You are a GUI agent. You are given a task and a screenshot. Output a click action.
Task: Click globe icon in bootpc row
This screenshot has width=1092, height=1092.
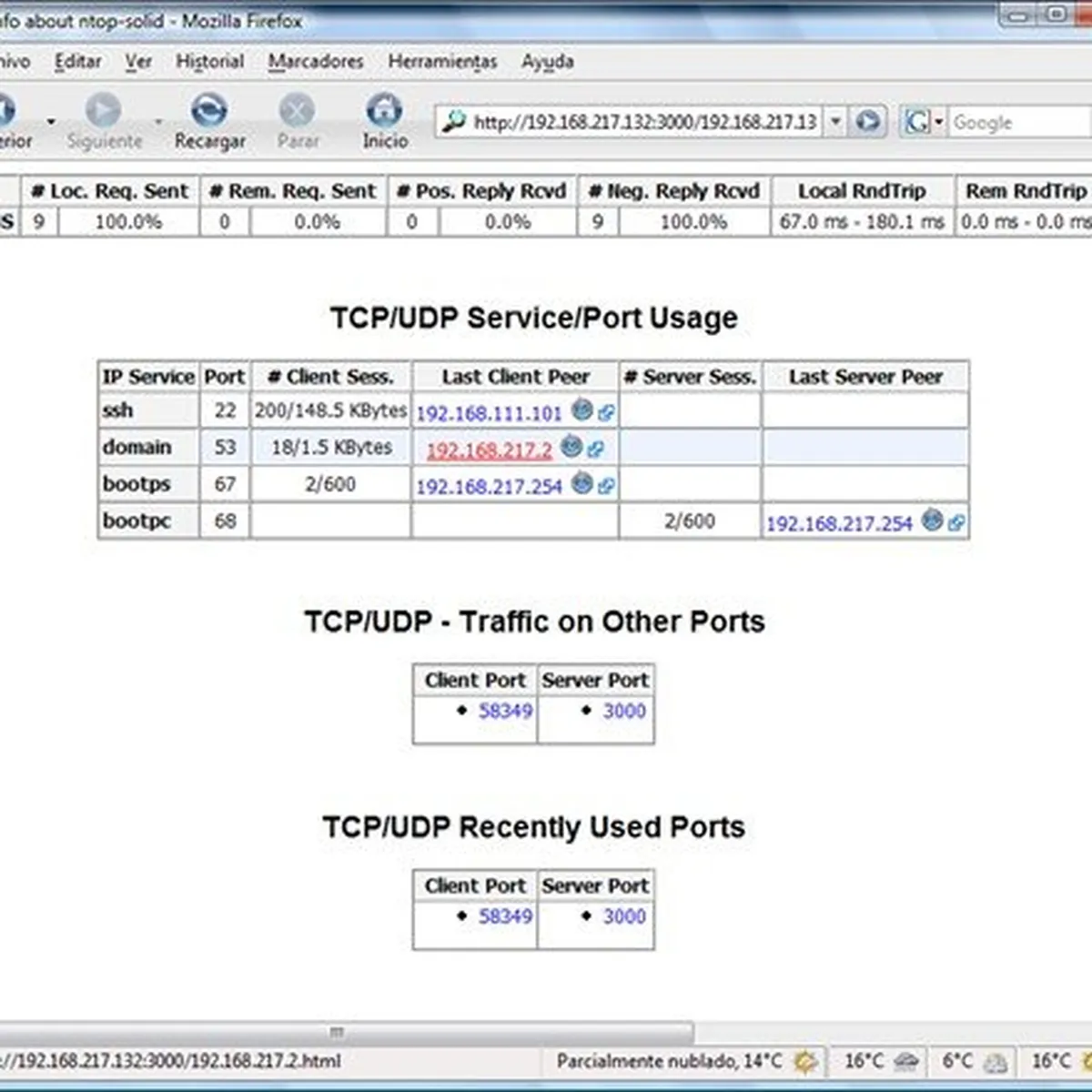(932, 520)
